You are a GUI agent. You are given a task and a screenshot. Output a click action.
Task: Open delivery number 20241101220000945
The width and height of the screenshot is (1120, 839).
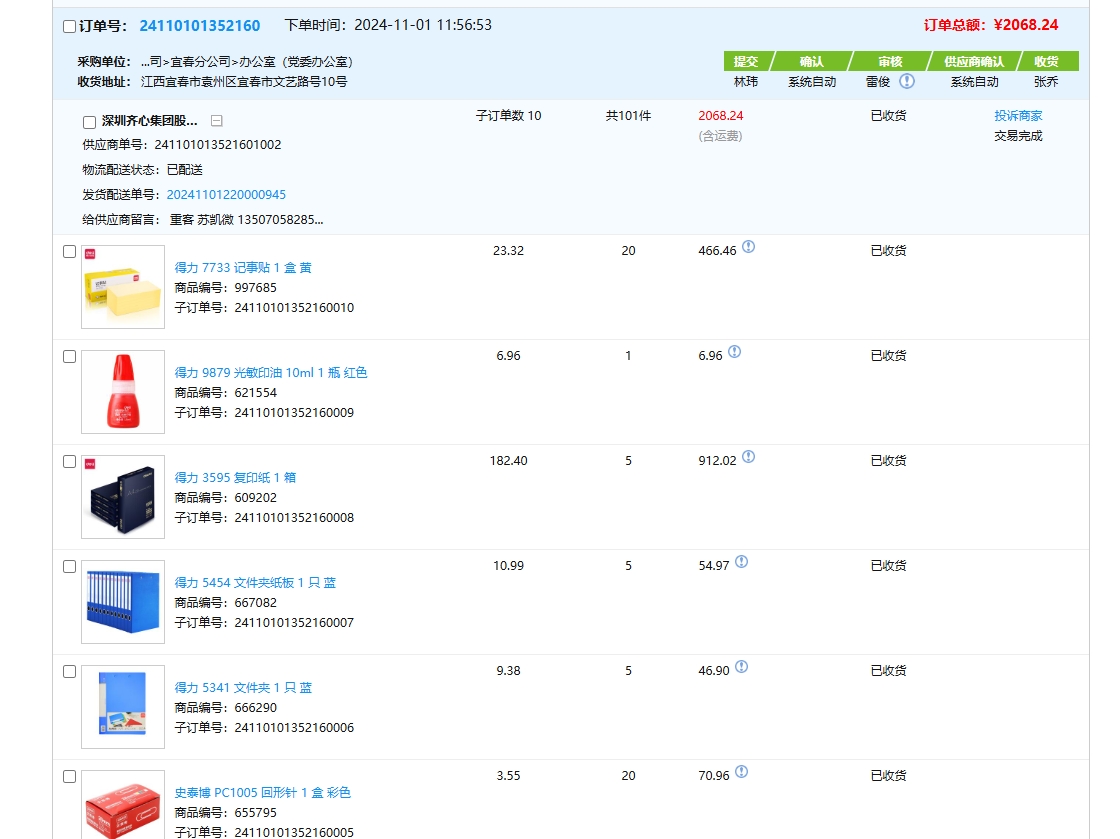226,195
